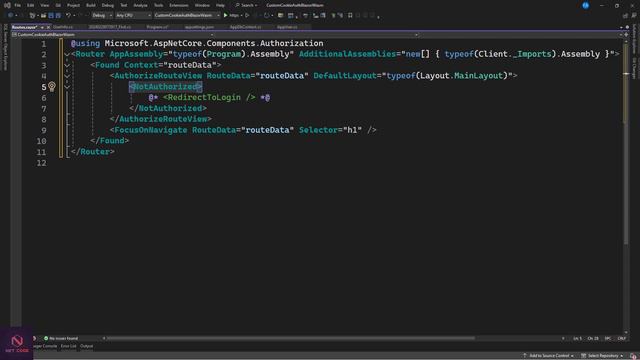Click line number 12 in the gutter

click(x=42, y=163)
